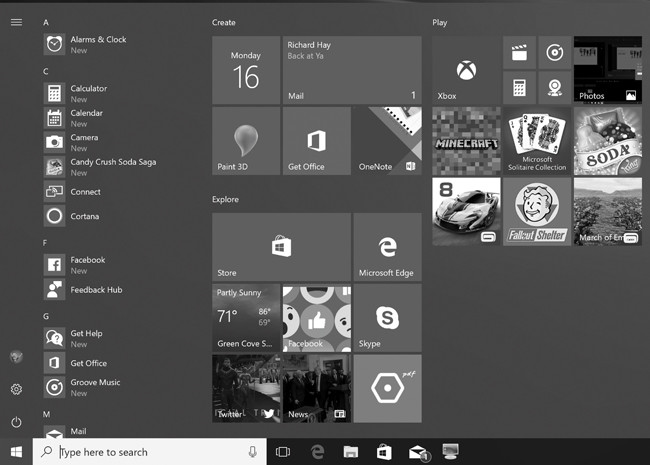This screenshot has height=465, width=650.
Task: Select the Create group heading
Action: pos(224,22)
